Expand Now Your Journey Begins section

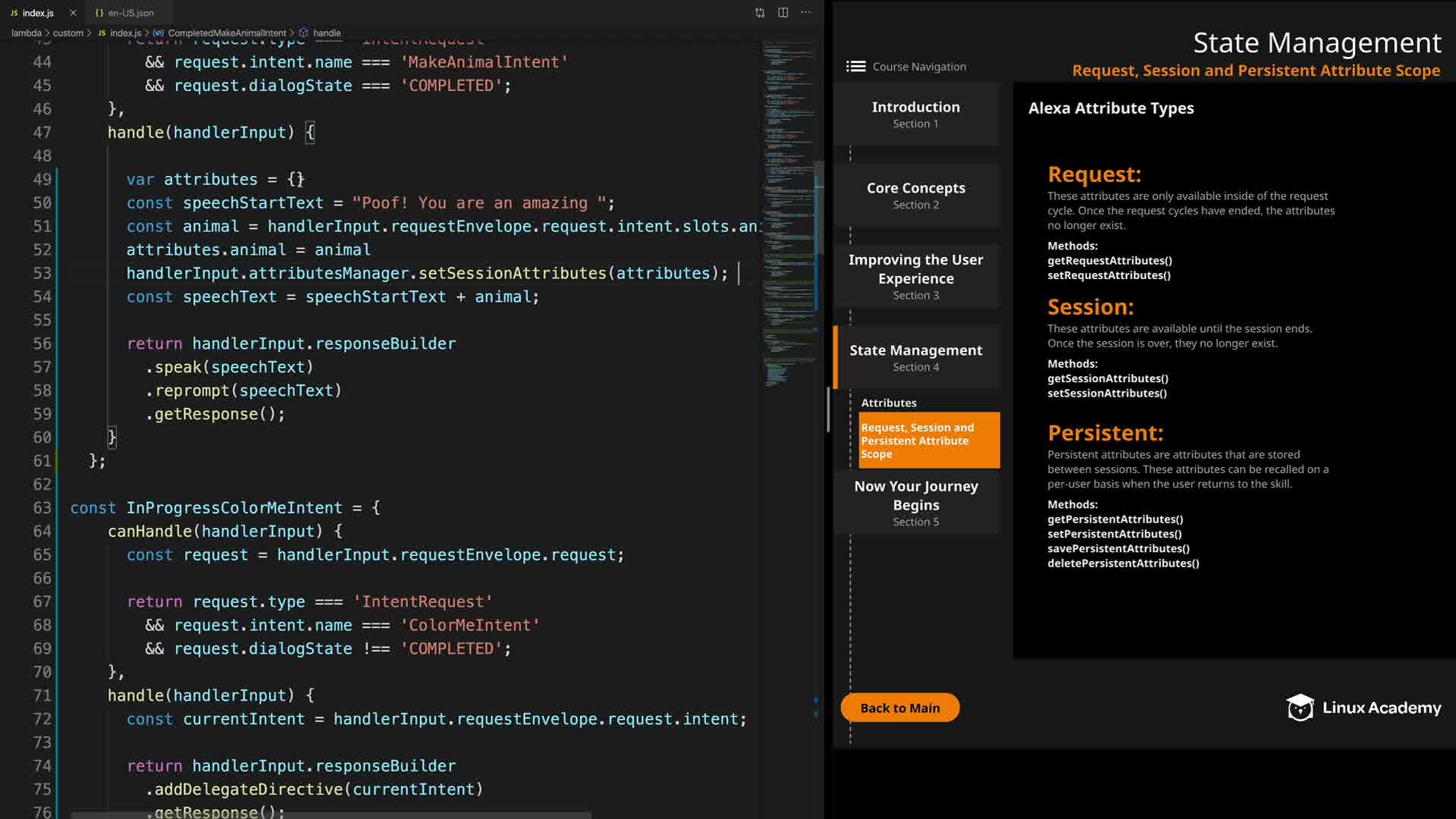coord(915,502)
